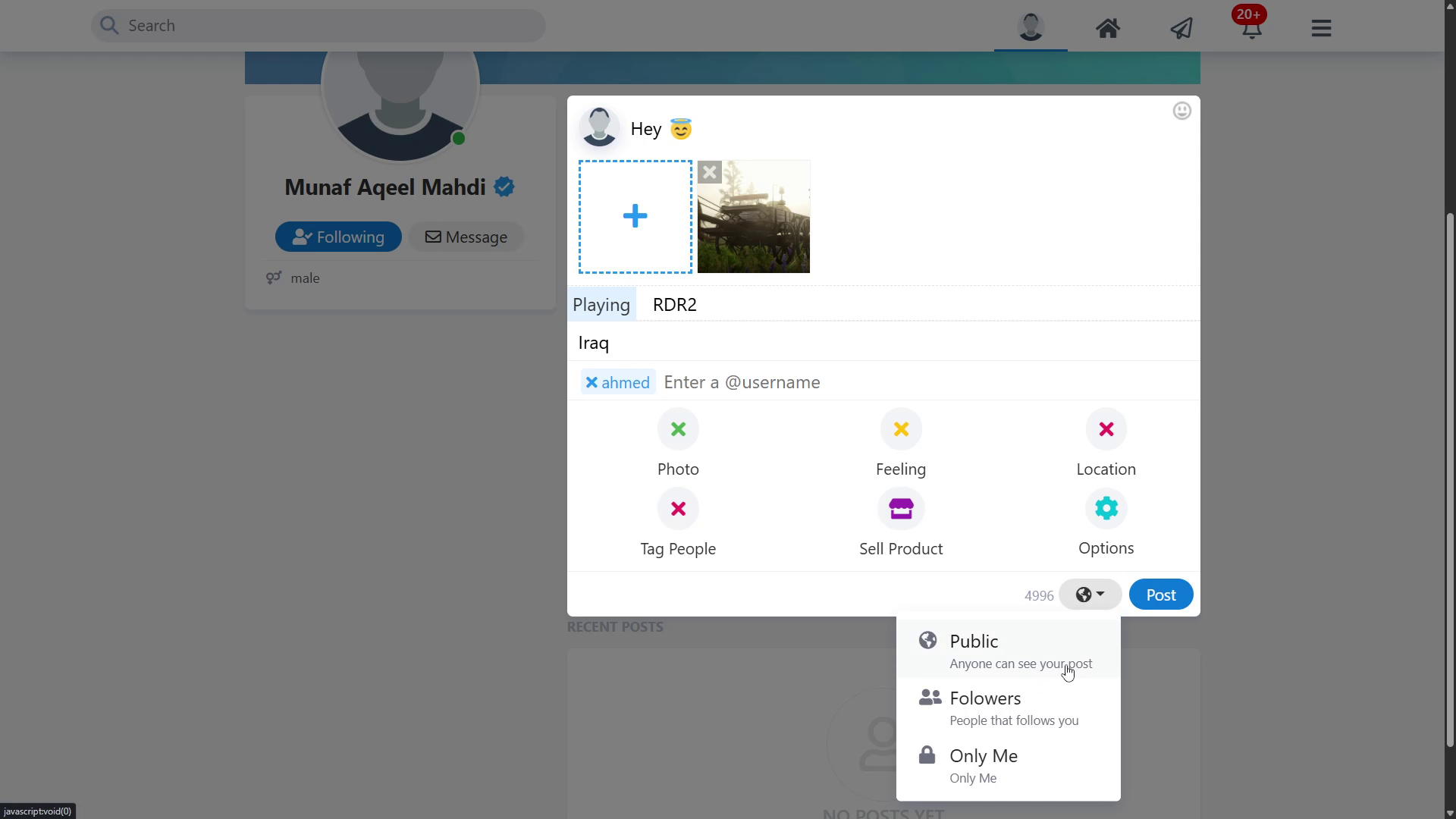Open the Playing feeling type selector
Screen dimensions: 1456x819
coord(601,304)
